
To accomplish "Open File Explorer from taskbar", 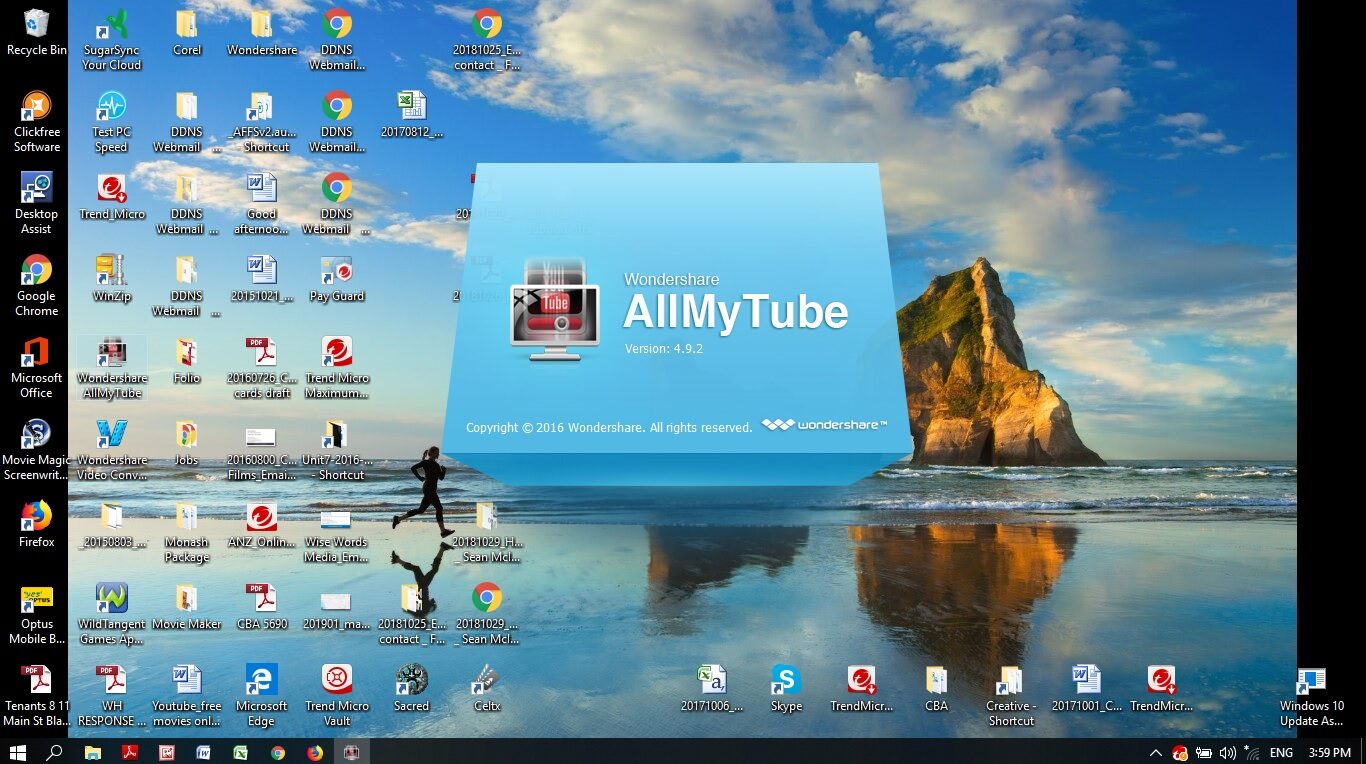I will tap(92, 752).
